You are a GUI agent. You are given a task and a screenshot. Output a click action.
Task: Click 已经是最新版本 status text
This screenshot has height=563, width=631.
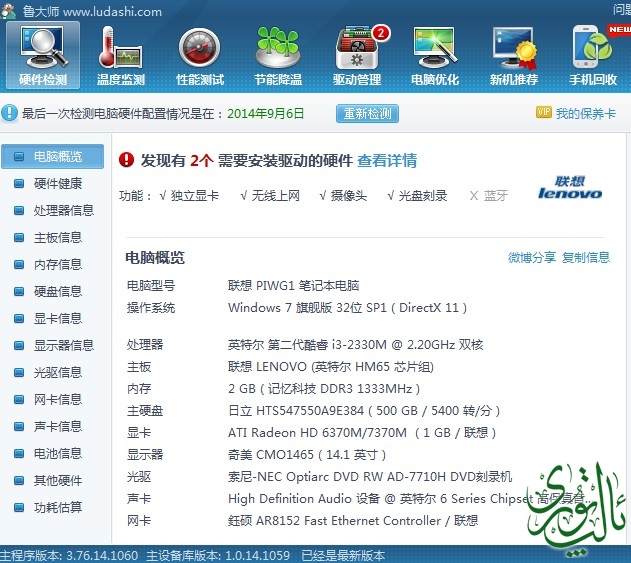343,556
